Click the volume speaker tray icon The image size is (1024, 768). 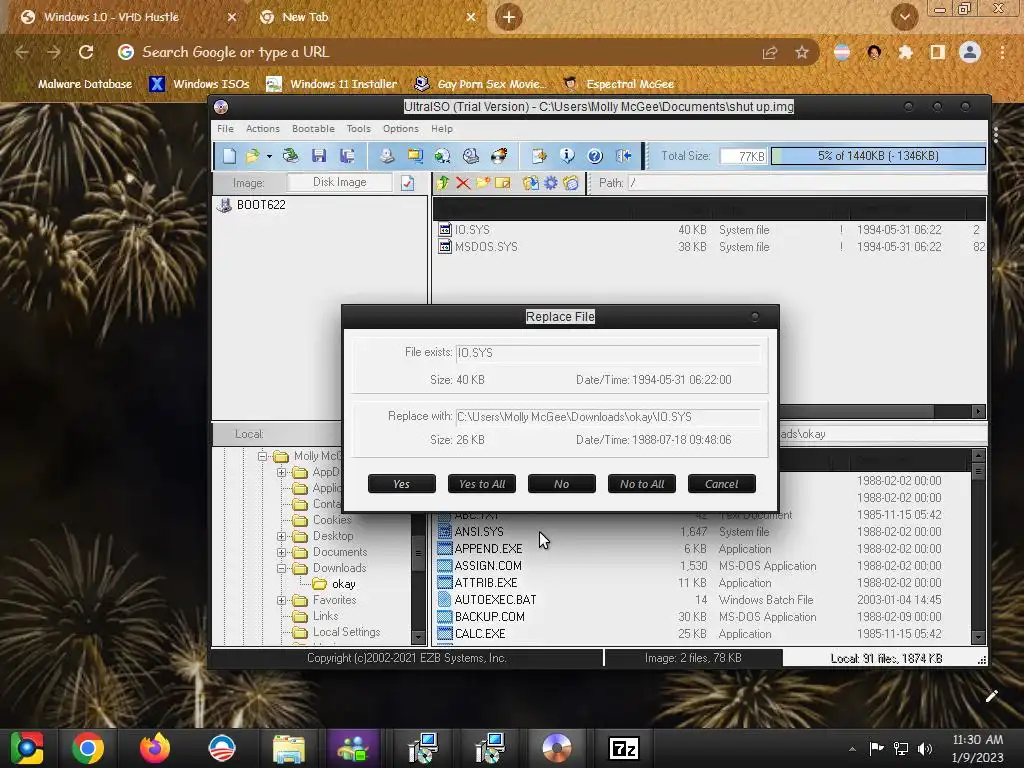coord(925,748)
